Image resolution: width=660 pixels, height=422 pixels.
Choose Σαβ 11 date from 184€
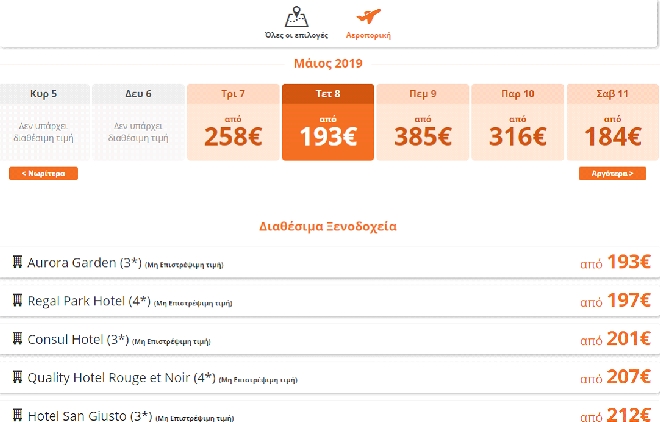coord(613,123)
